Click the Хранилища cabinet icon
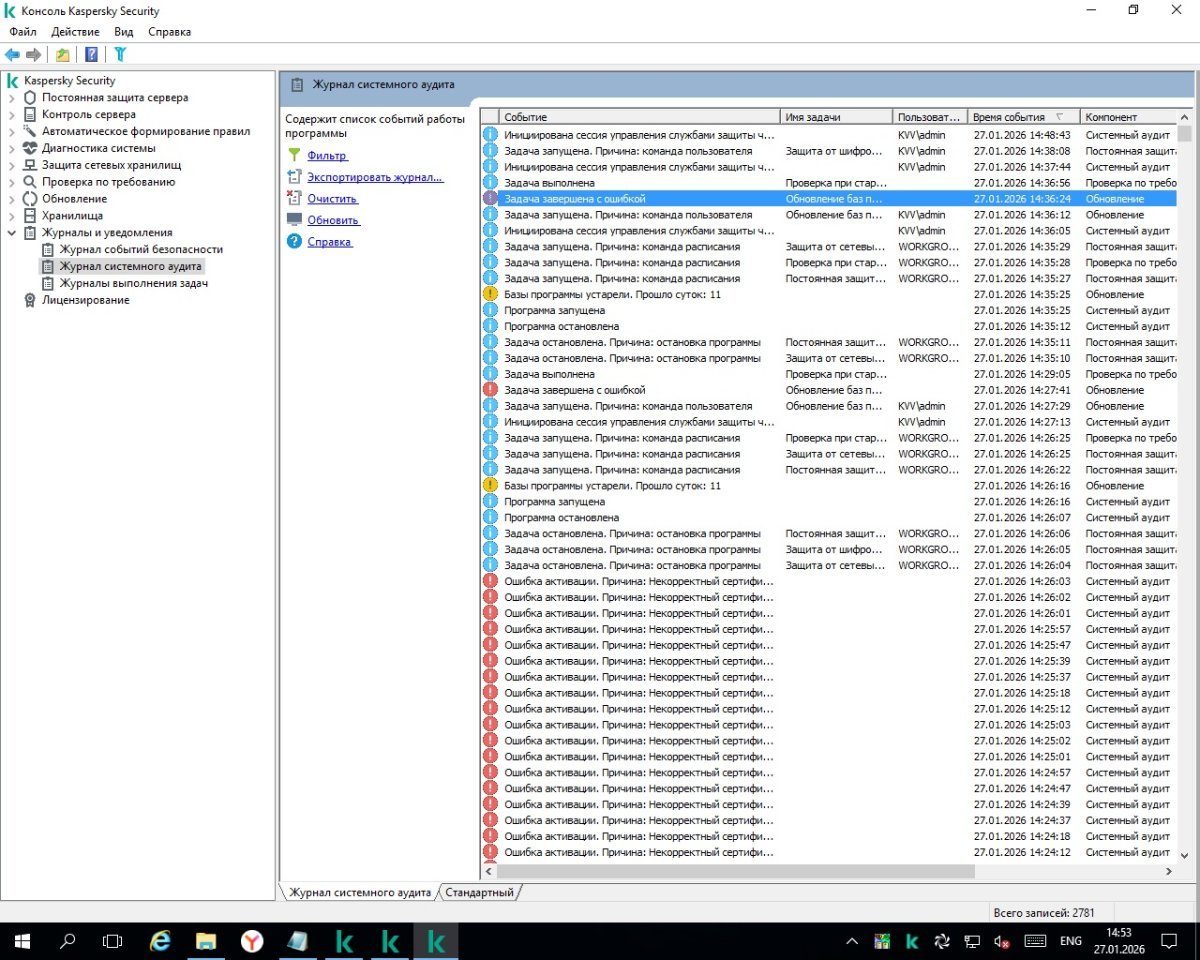Image resolution: width=1200 pixels, height=960 pixels. coord(30,216)
